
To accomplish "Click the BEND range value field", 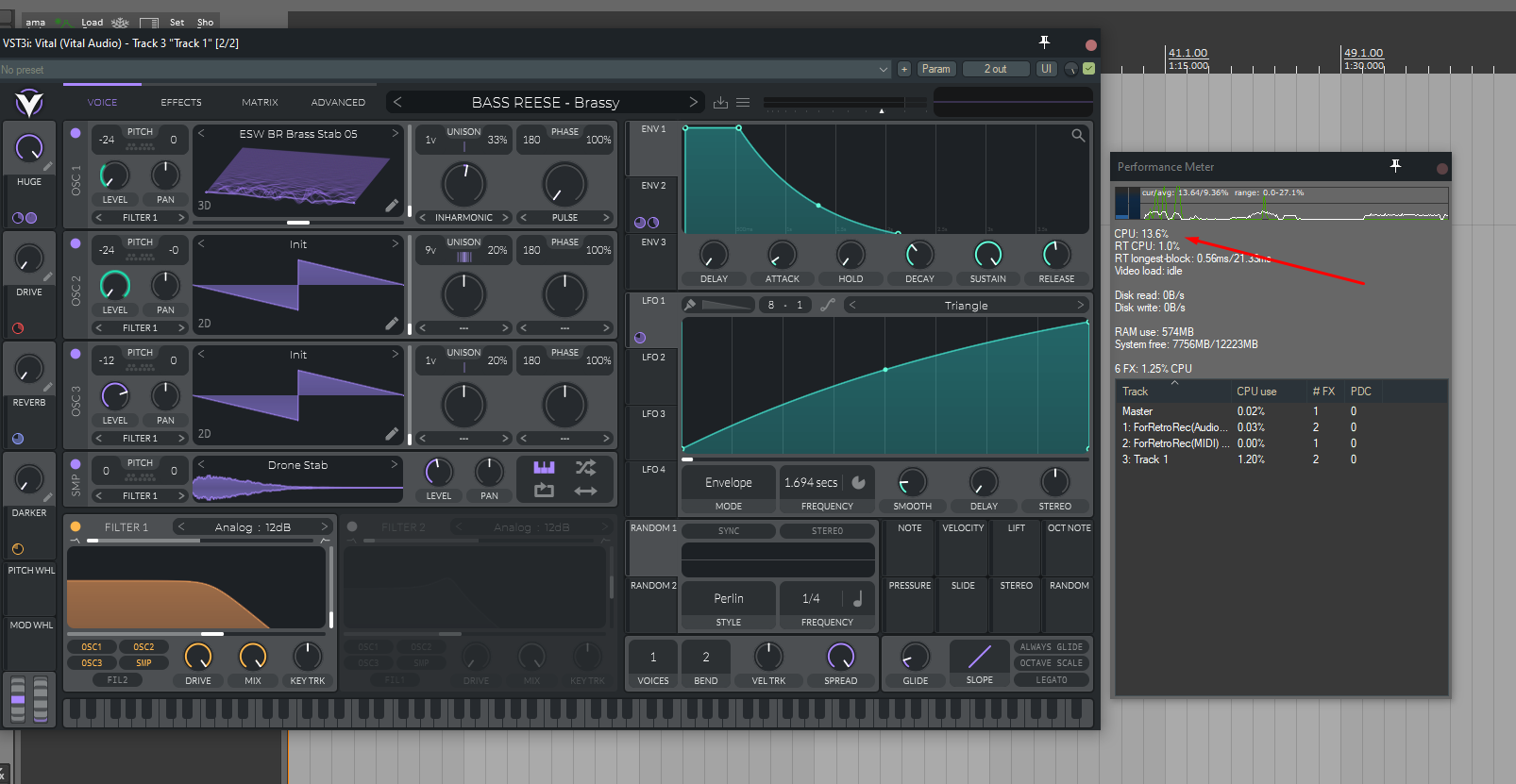I will (706, 657).
